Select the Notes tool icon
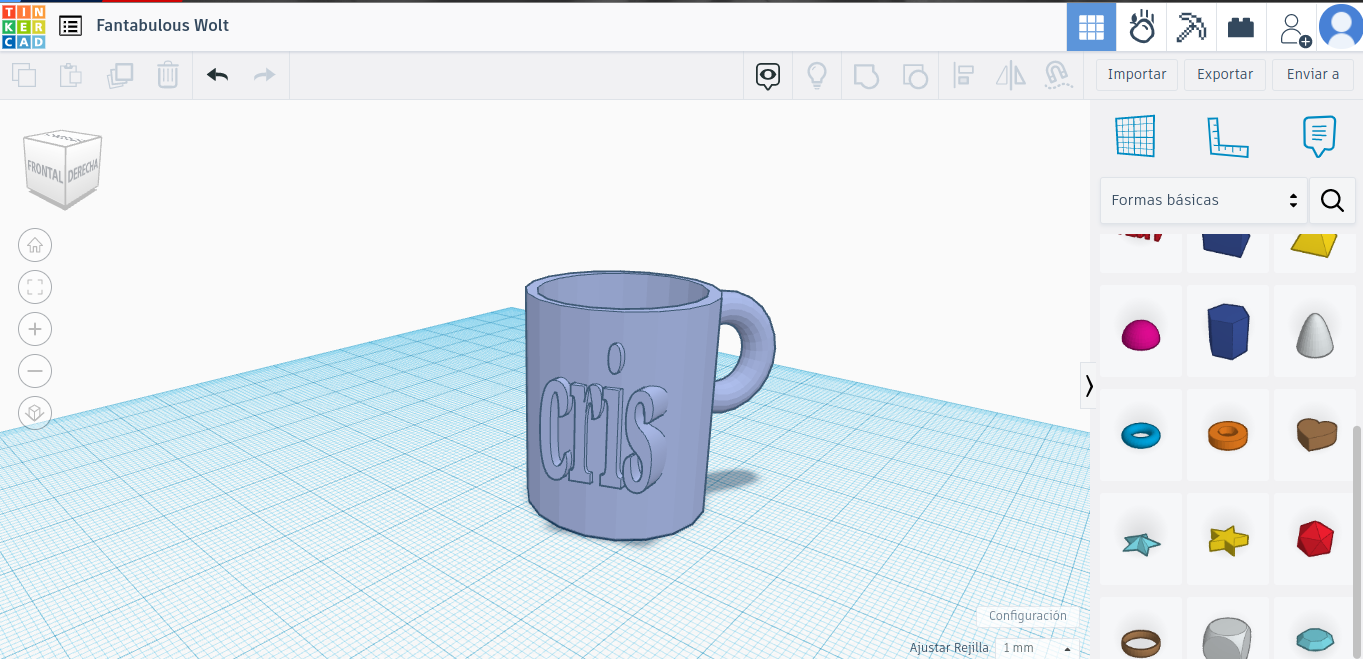 pos(1319,136)
